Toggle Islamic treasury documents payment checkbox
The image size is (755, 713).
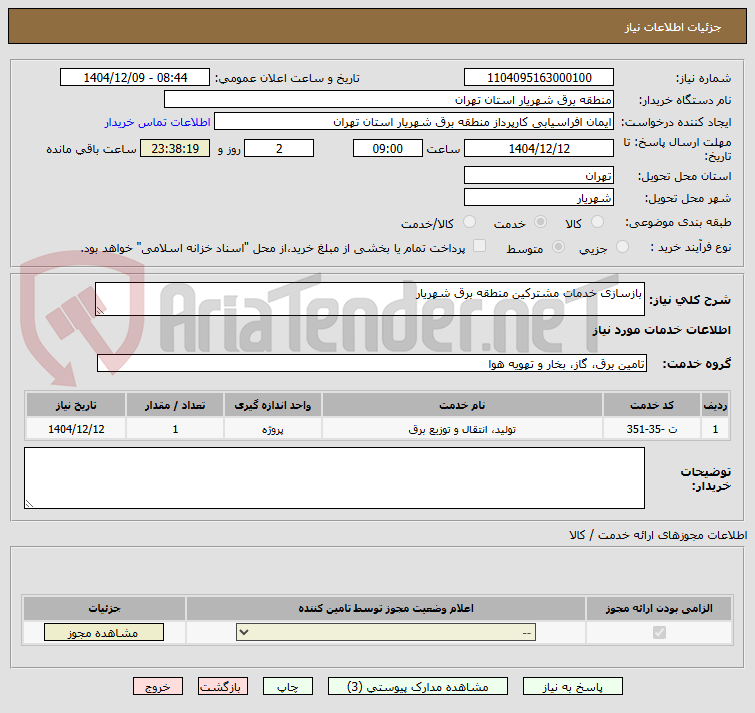(x=479, y=246)
